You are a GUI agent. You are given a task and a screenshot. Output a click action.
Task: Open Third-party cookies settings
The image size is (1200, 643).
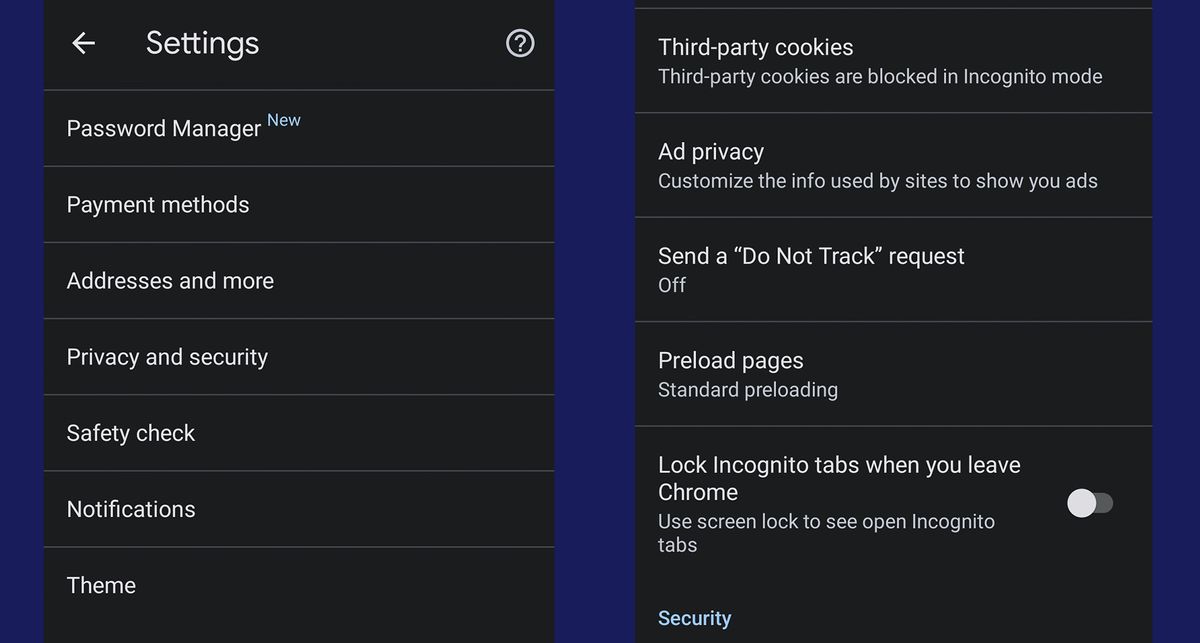pos(755,47)
